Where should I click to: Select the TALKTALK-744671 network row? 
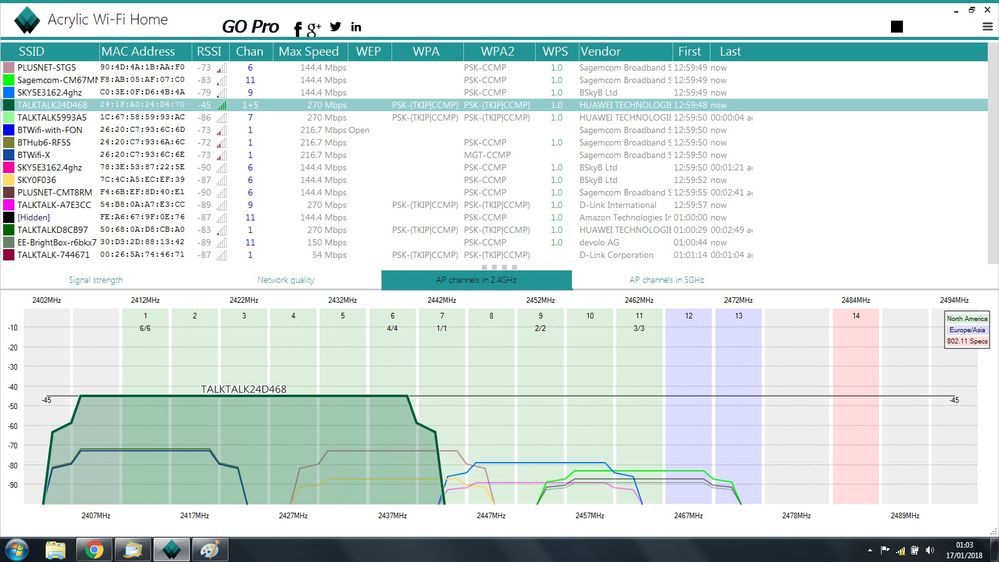[x=494, y=255]
